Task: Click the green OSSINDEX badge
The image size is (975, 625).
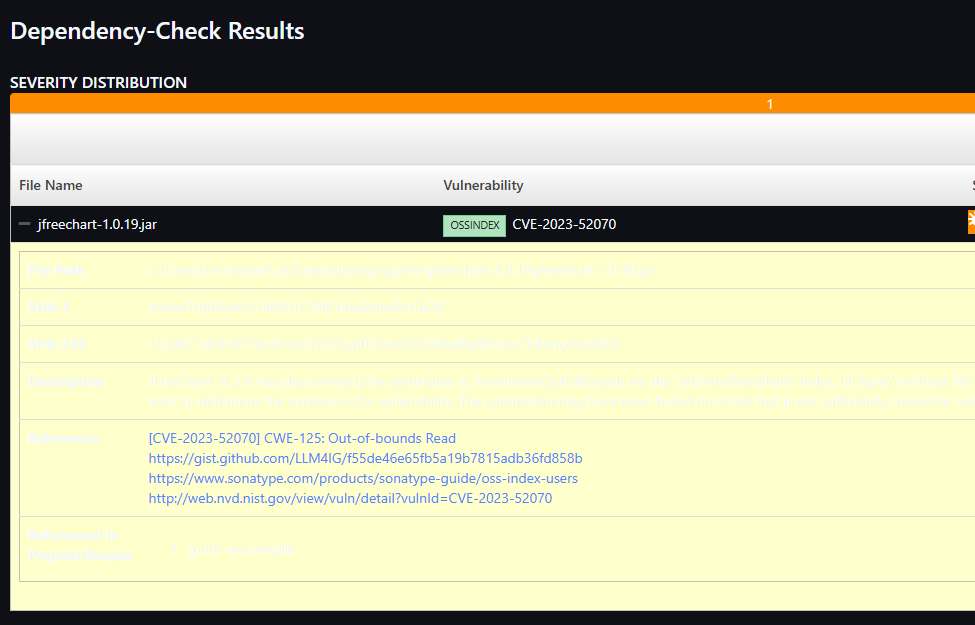Action: click(474, 225)
